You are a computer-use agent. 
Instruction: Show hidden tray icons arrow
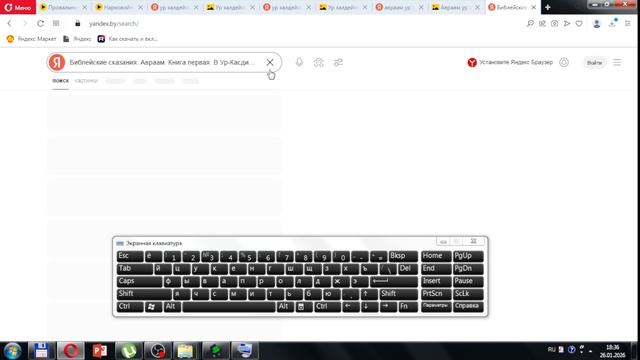coord(590,350)
